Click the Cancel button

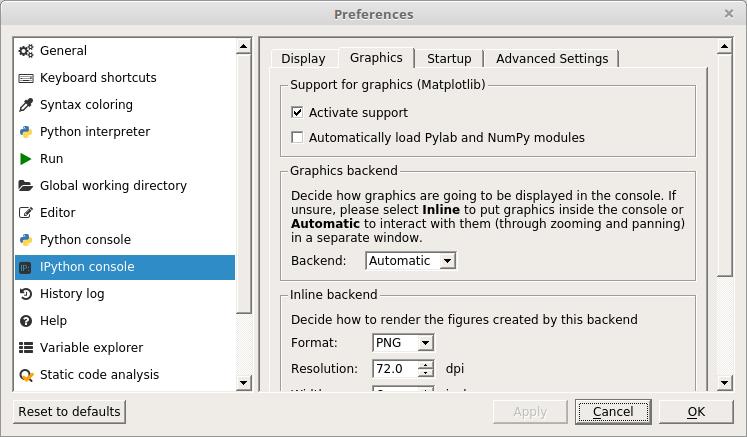point(613,411)
